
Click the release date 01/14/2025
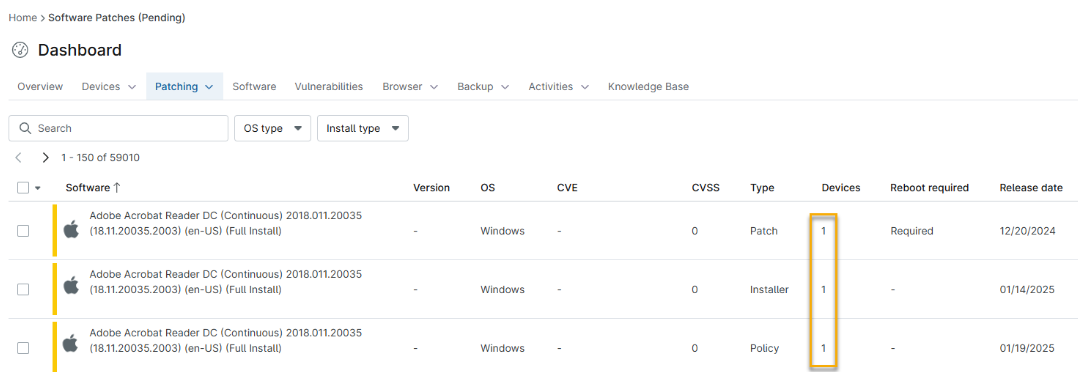(1027, 289)
